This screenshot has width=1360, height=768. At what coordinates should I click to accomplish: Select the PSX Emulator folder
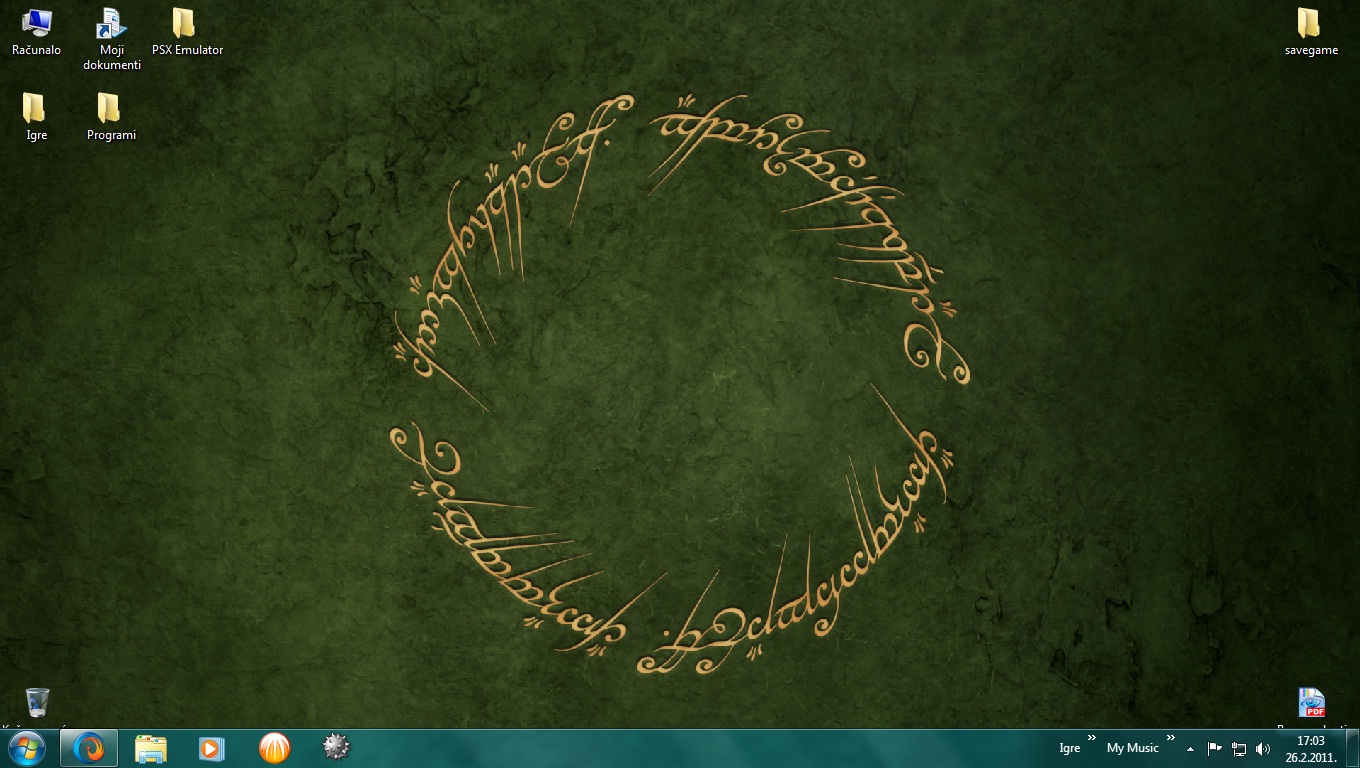pyautogui.click(x=187, y=32)
